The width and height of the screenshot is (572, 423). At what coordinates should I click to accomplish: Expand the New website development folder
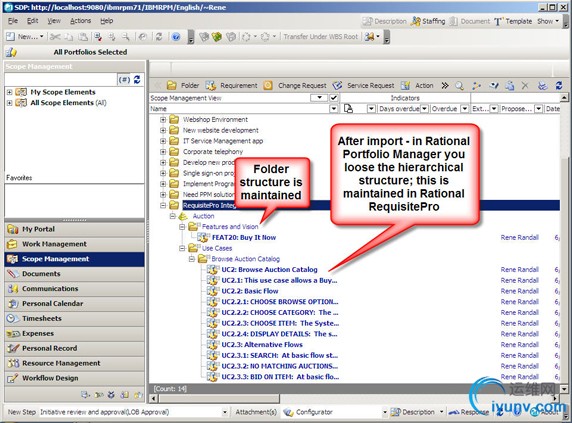point(163,130)
